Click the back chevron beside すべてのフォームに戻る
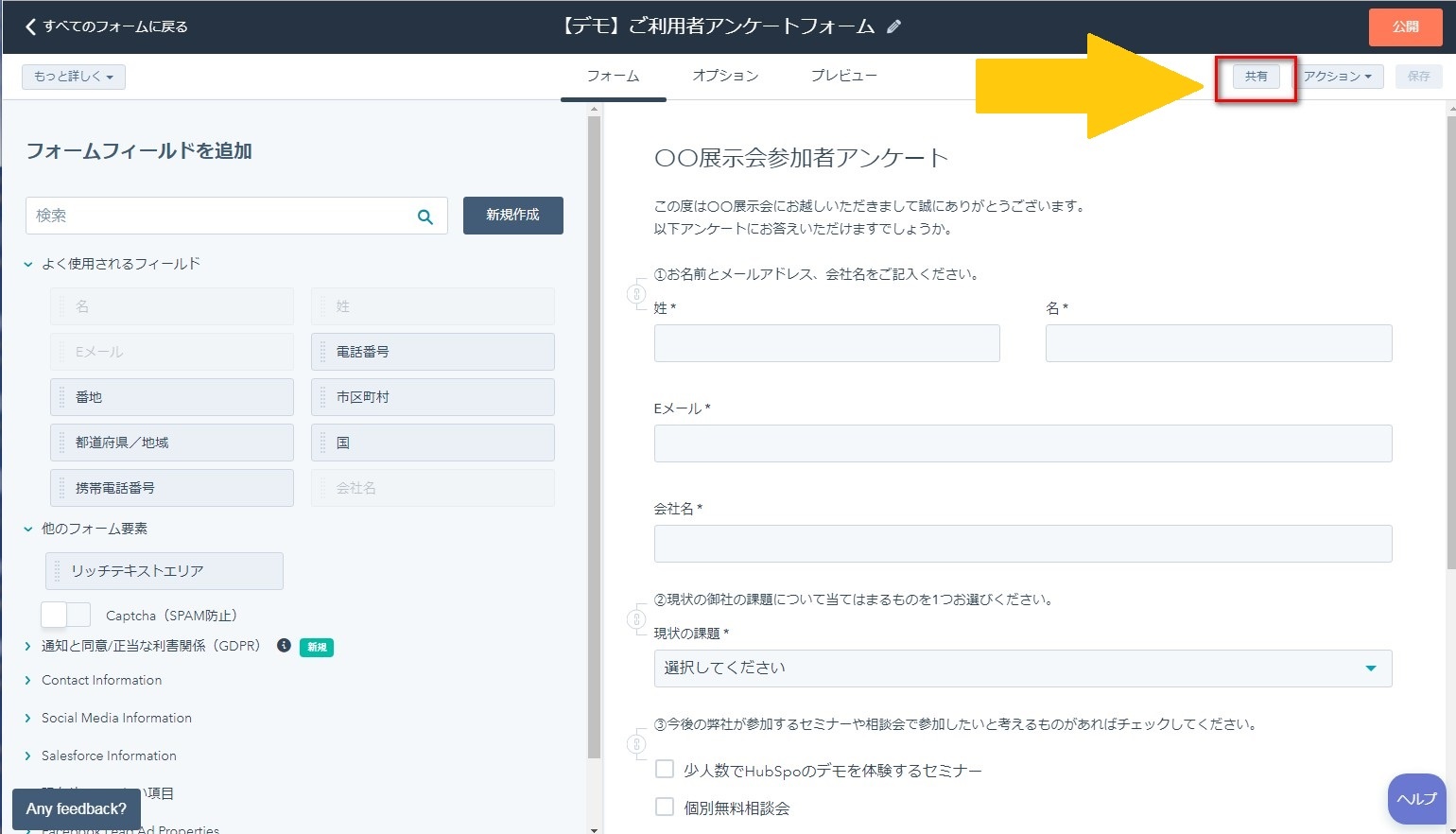The width and height of the screenshot is (1456, 834). [x=30, y=26]
